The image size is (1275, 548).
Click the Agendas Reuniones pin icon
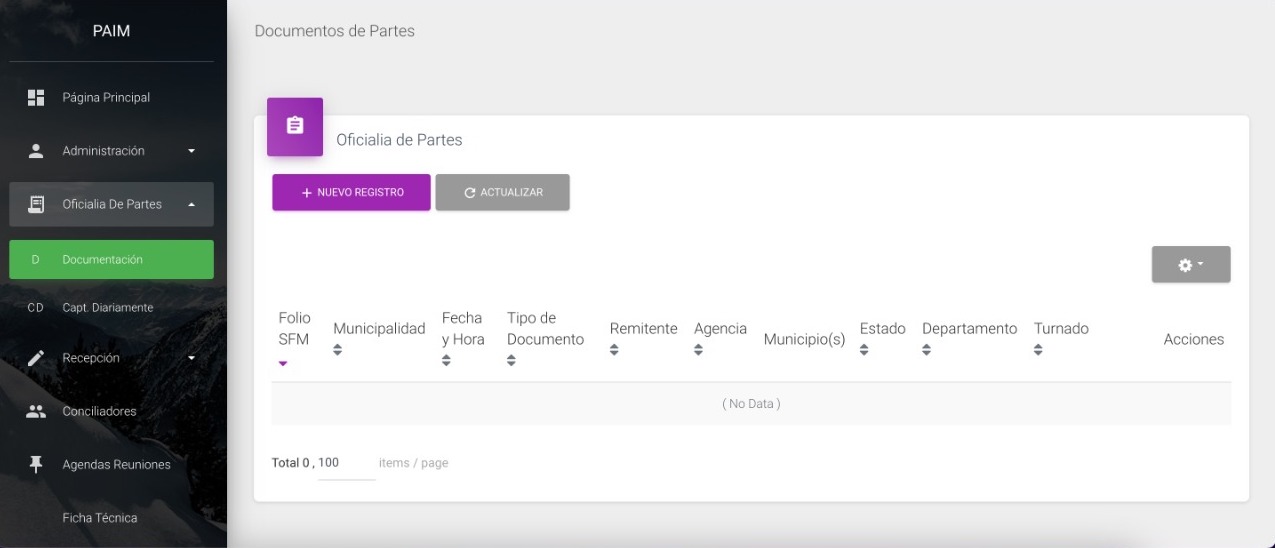click(36, 464)
